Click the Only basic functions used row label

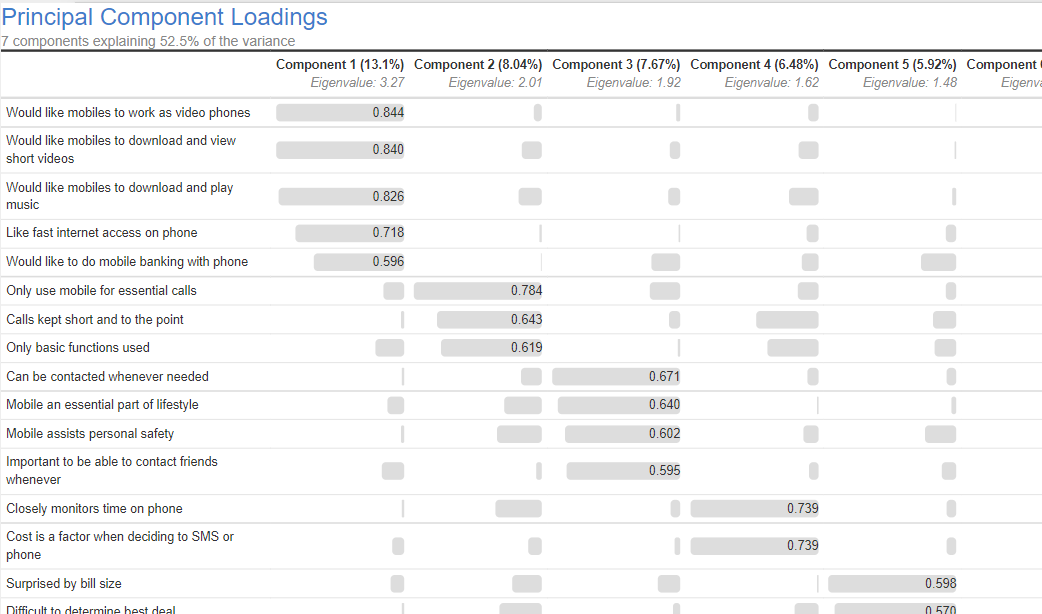[78, 347]
